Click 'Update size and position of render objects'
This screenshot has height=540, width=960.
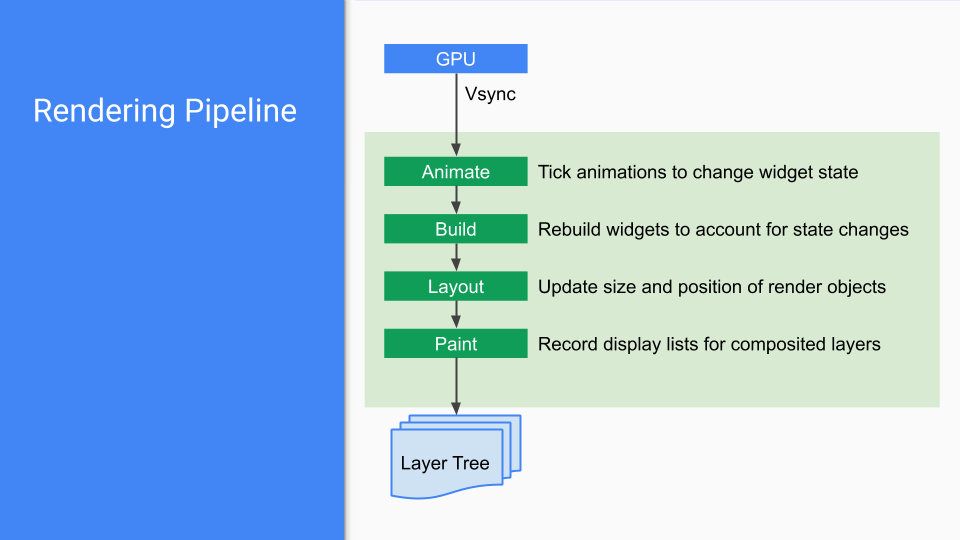(711, 287)
